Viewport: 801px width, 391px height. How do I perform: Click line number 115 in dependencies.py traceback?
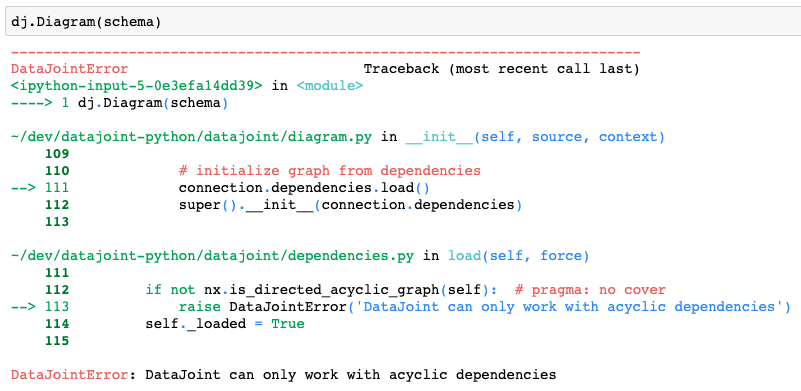(57, 341)
